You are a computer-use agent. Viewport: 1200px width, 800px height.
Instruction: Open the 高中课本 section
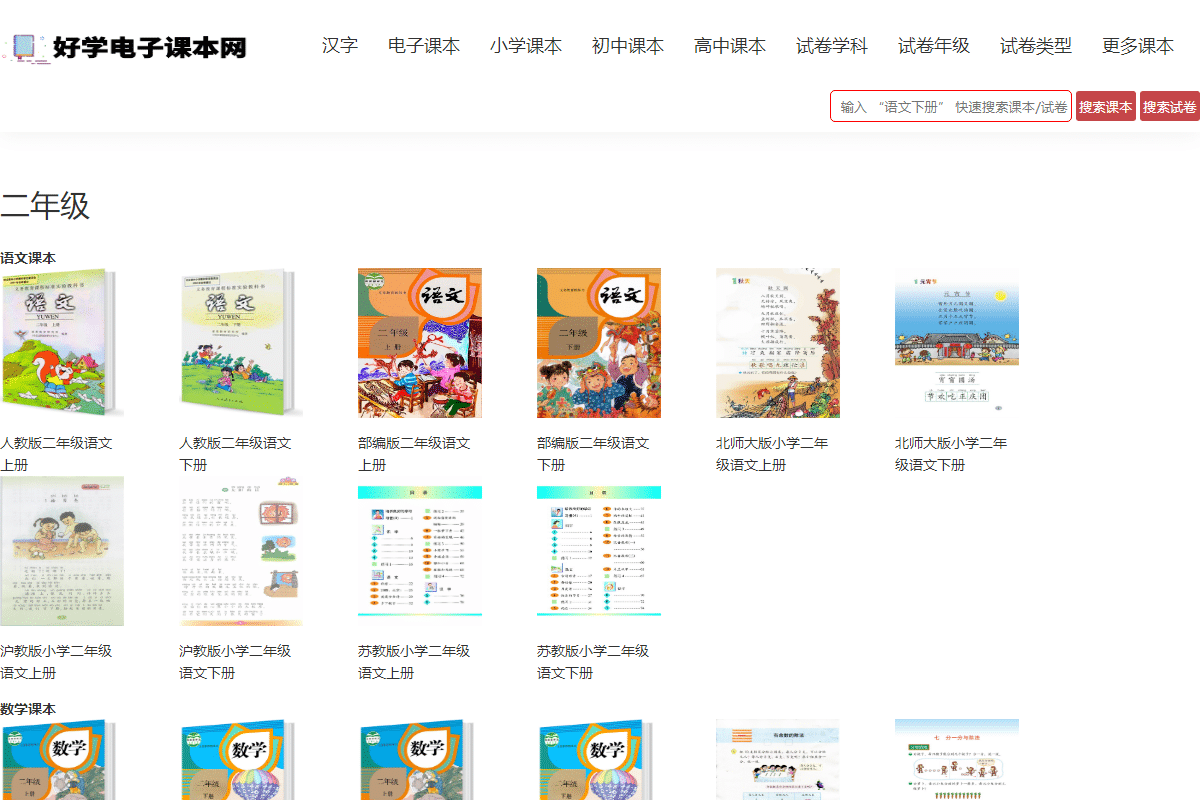pos(730,46)
